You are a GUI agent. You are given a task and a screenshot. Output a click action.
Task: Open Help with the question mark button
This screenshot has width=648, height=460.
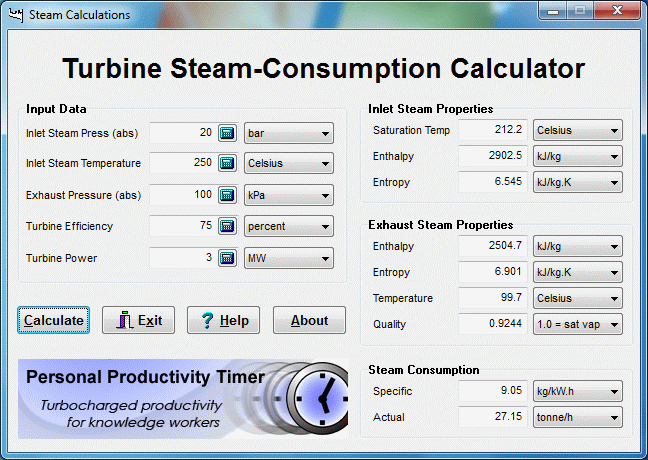224,320
